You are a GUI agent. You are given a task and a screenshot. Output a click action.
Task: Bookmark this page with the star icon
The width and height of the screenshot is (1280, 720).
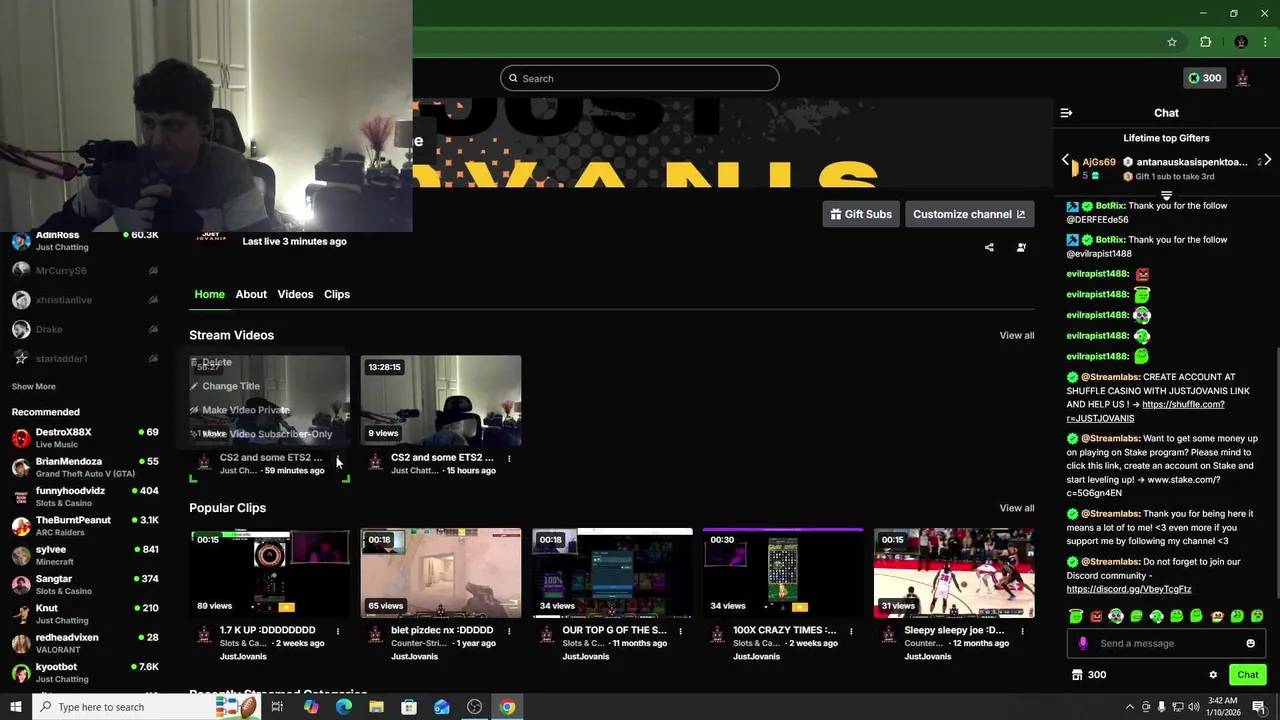click(x=1172, y=42)
